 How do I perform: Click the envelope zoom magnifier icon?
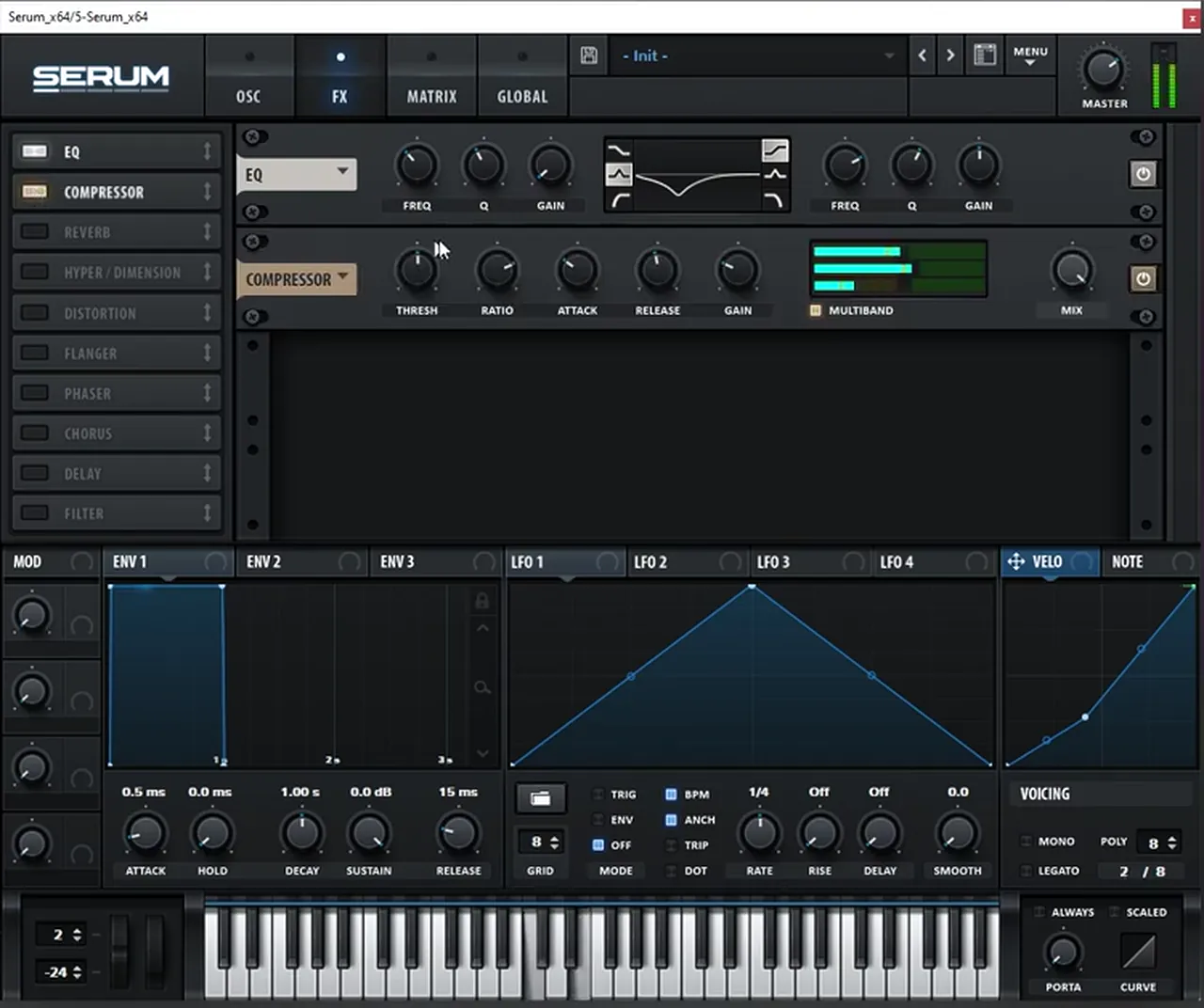tap(483, 688)
